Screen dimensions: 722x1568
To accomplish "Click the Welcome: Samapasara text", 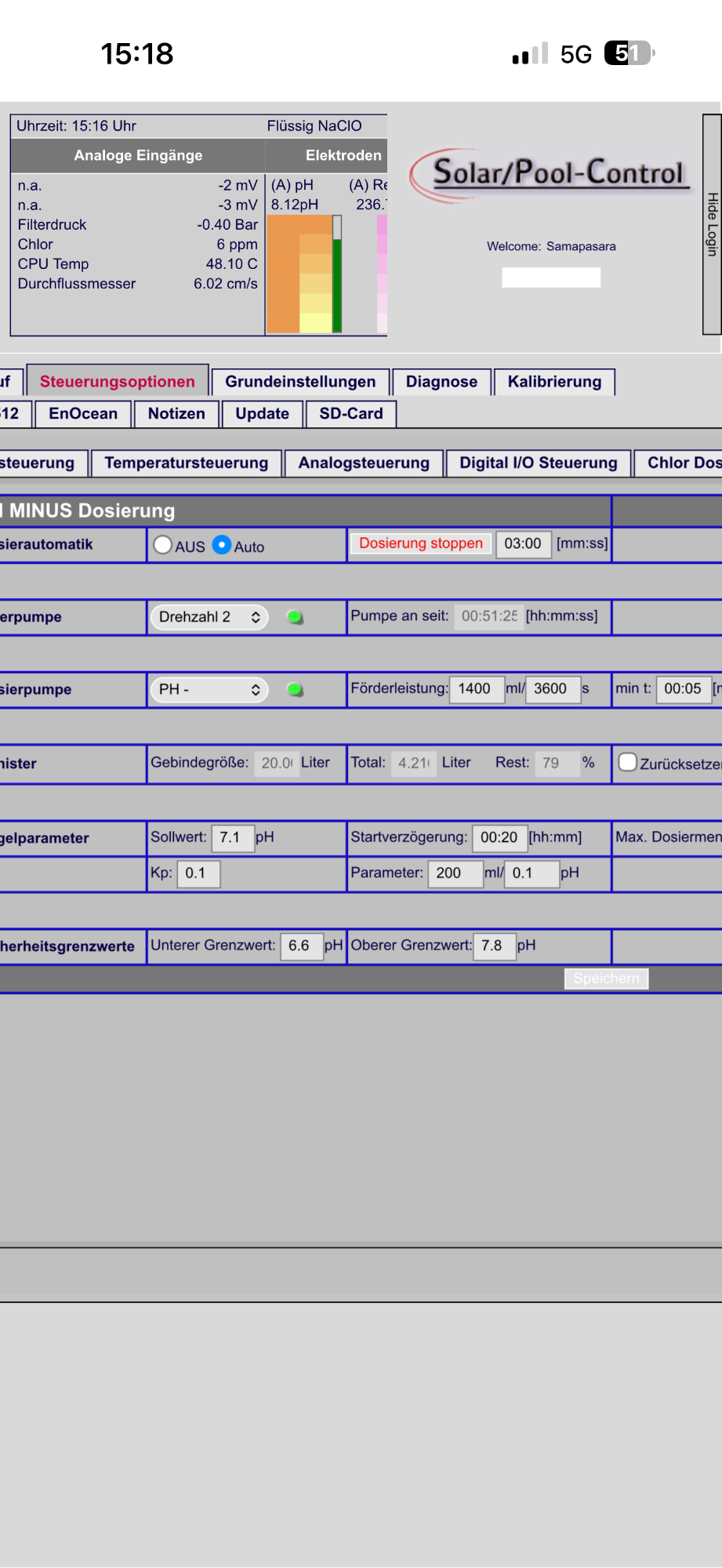I will [x=551, y=246].
